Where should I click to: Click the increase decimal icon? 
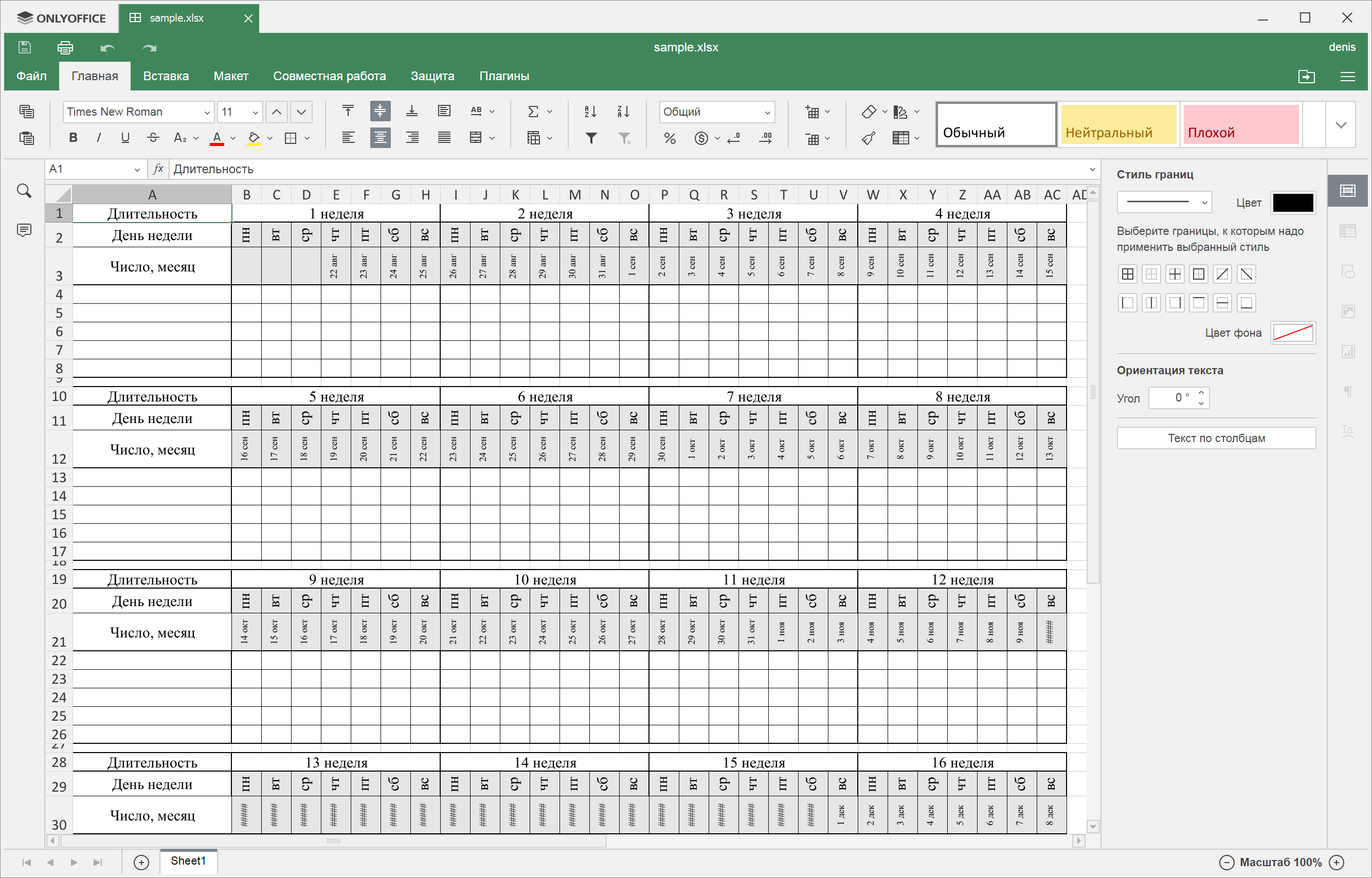[766, 138]
